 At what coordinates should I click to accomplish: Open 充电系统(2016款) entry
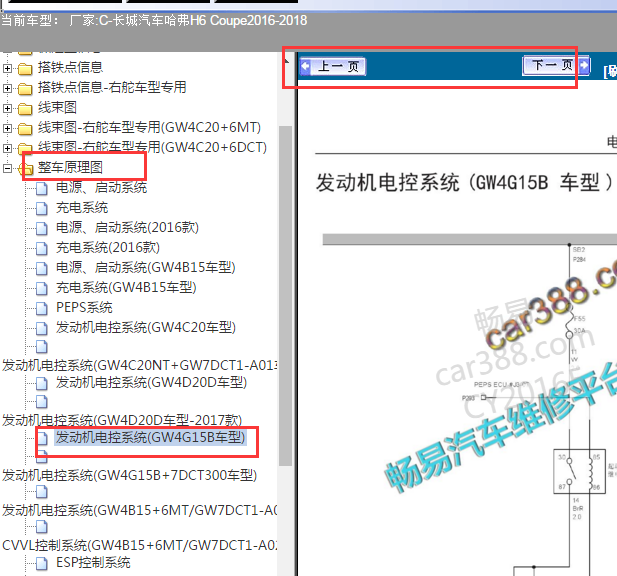(108, 247)
